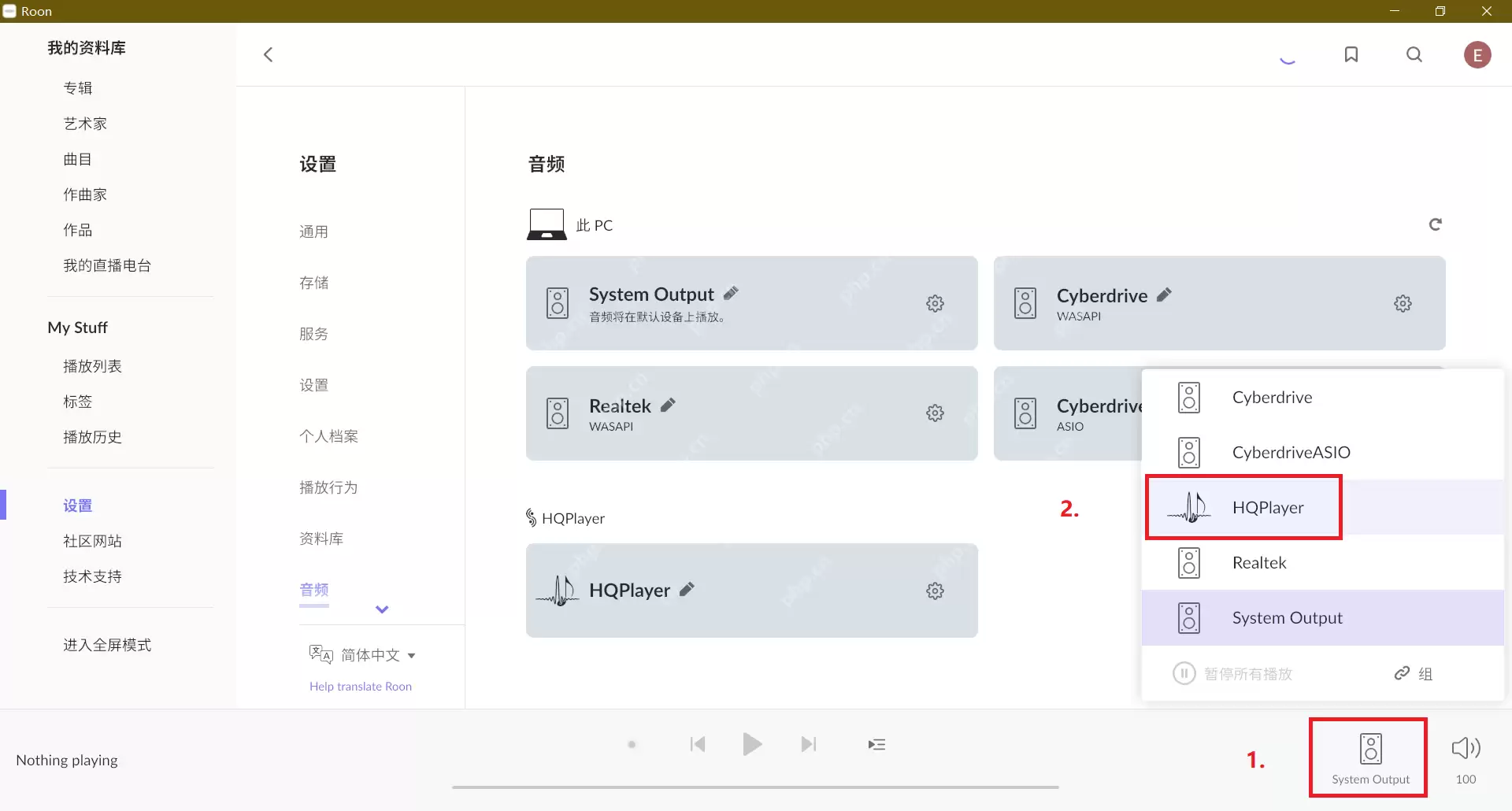Switch to the 播放行为 settings section

pyautogui.click(x=328, y=487)
